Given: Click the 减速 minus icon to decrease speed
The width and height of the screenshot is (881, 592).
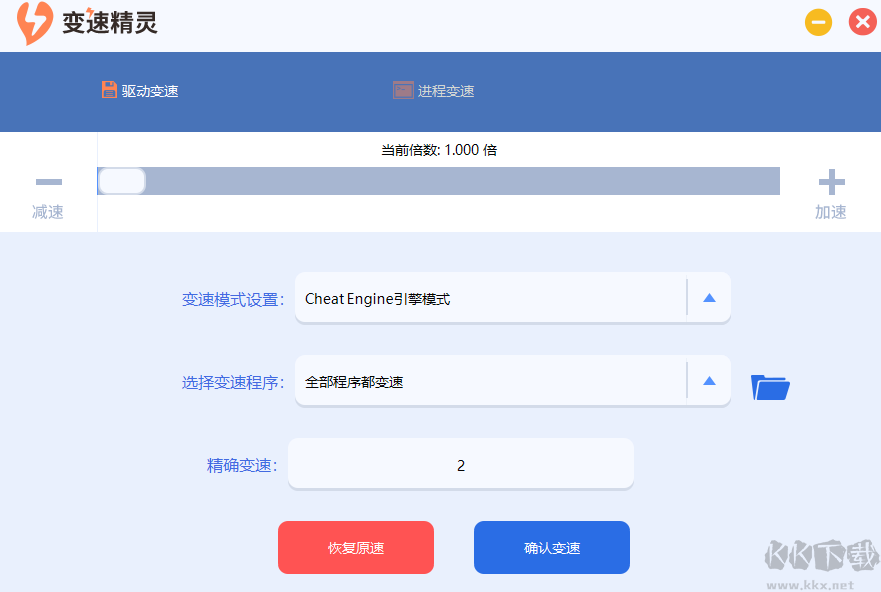Looking at the screenshot, I should [48, 182].
